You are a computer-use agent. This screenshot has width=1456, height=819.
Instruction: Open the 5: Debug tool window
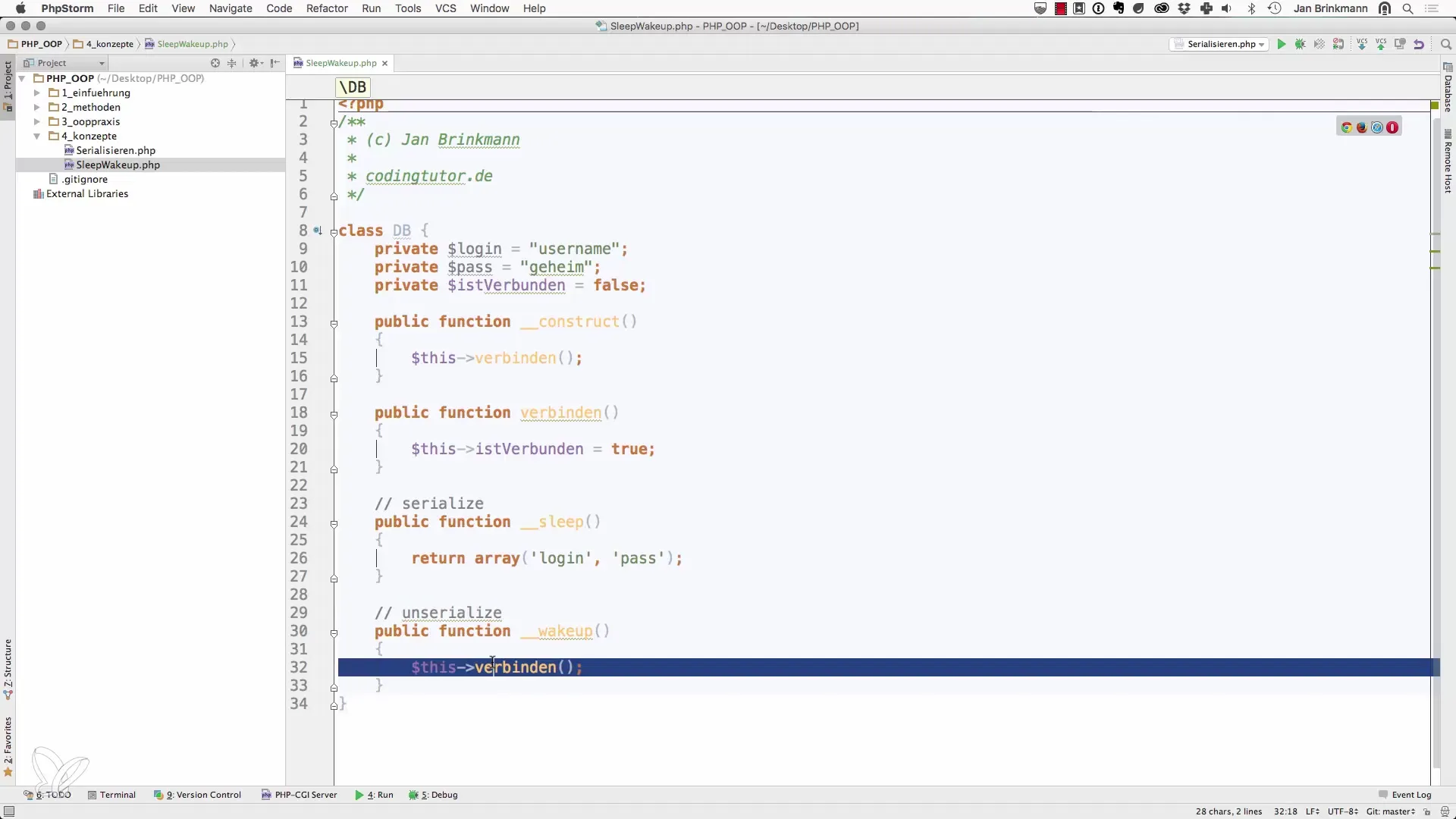tap(433, 795)
